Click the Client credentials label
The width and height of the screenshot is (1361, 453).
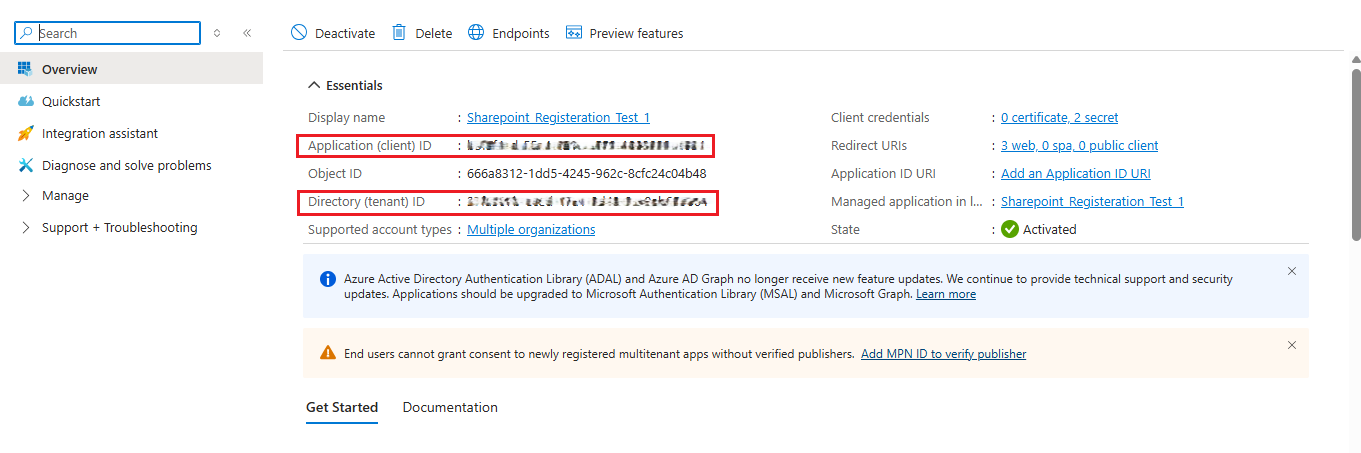pyautogui.click(x=880, y=117)
